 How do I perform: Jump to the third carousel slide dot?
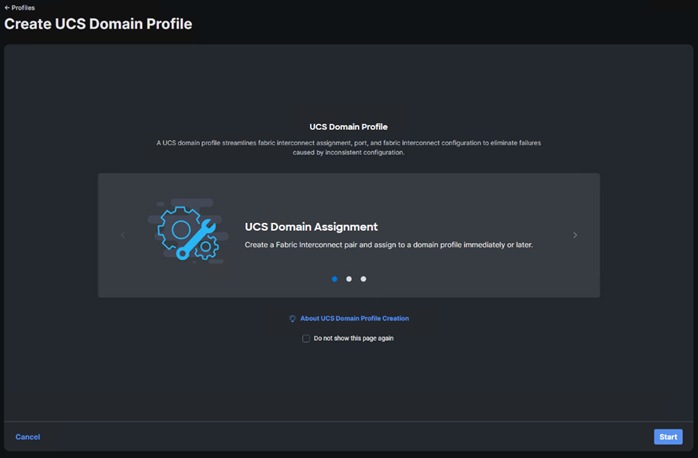pos(363,279)
